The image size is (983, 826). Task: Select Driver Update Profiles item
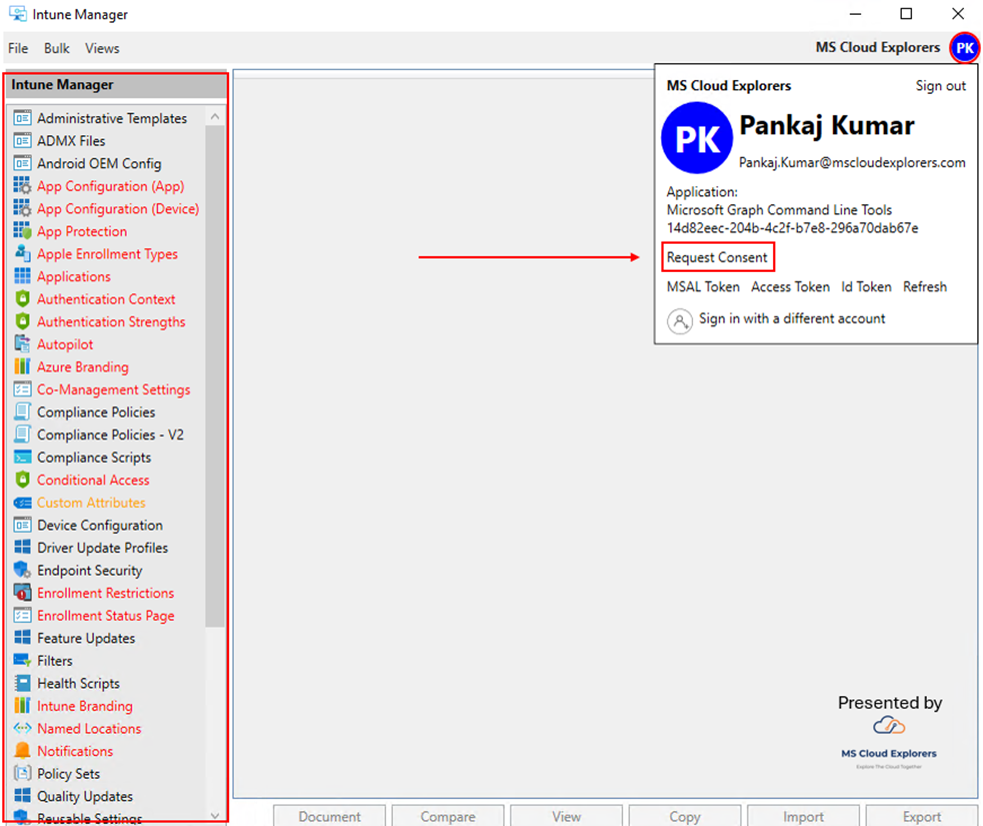click(x=102, y=548)
